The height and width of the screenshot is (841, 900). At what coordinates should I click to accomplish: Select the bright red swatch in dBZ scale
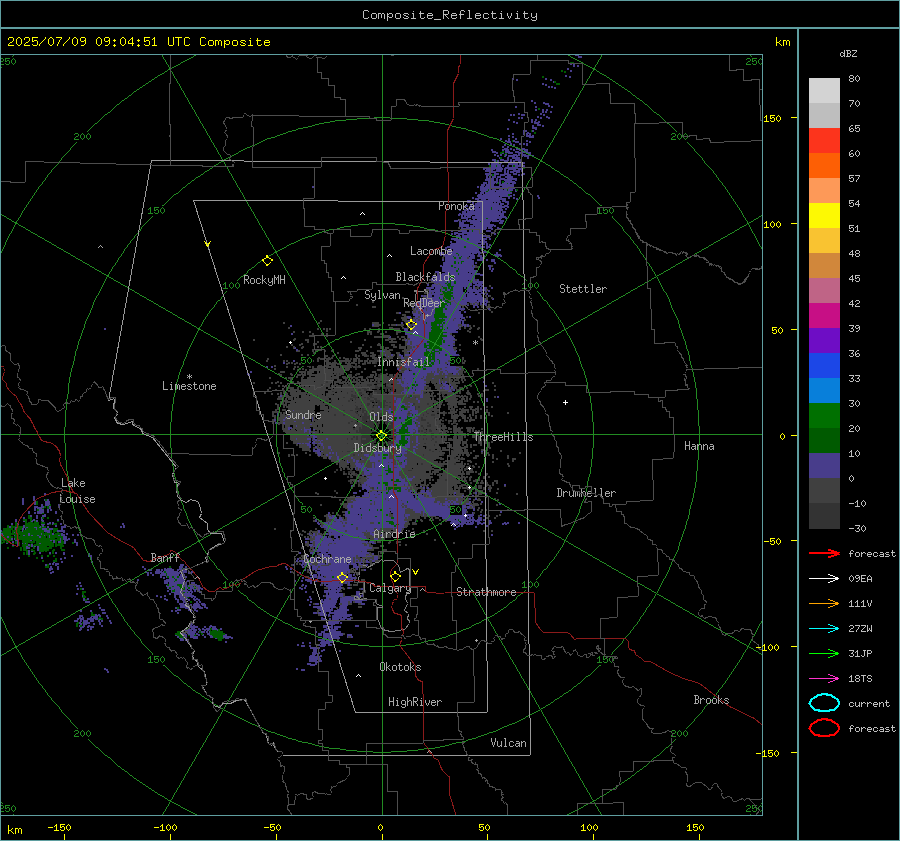824,141
